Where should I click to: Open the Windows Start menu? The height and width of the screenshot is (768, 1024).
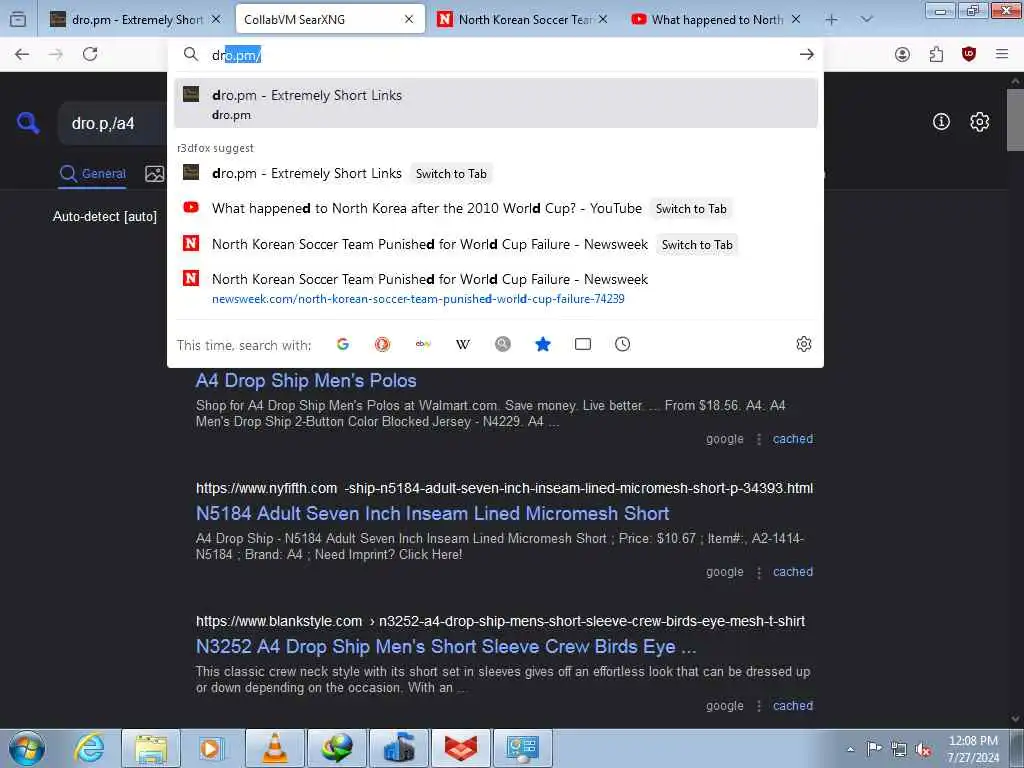click(x=27, y=748)
